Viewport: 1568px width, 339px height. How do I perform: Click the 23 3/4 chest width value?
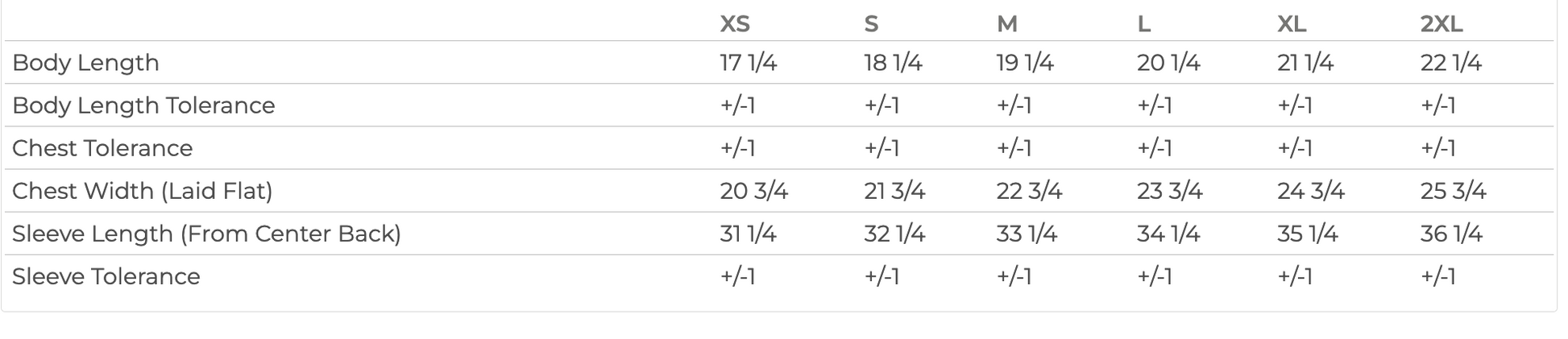click(x=1169, y=191)
